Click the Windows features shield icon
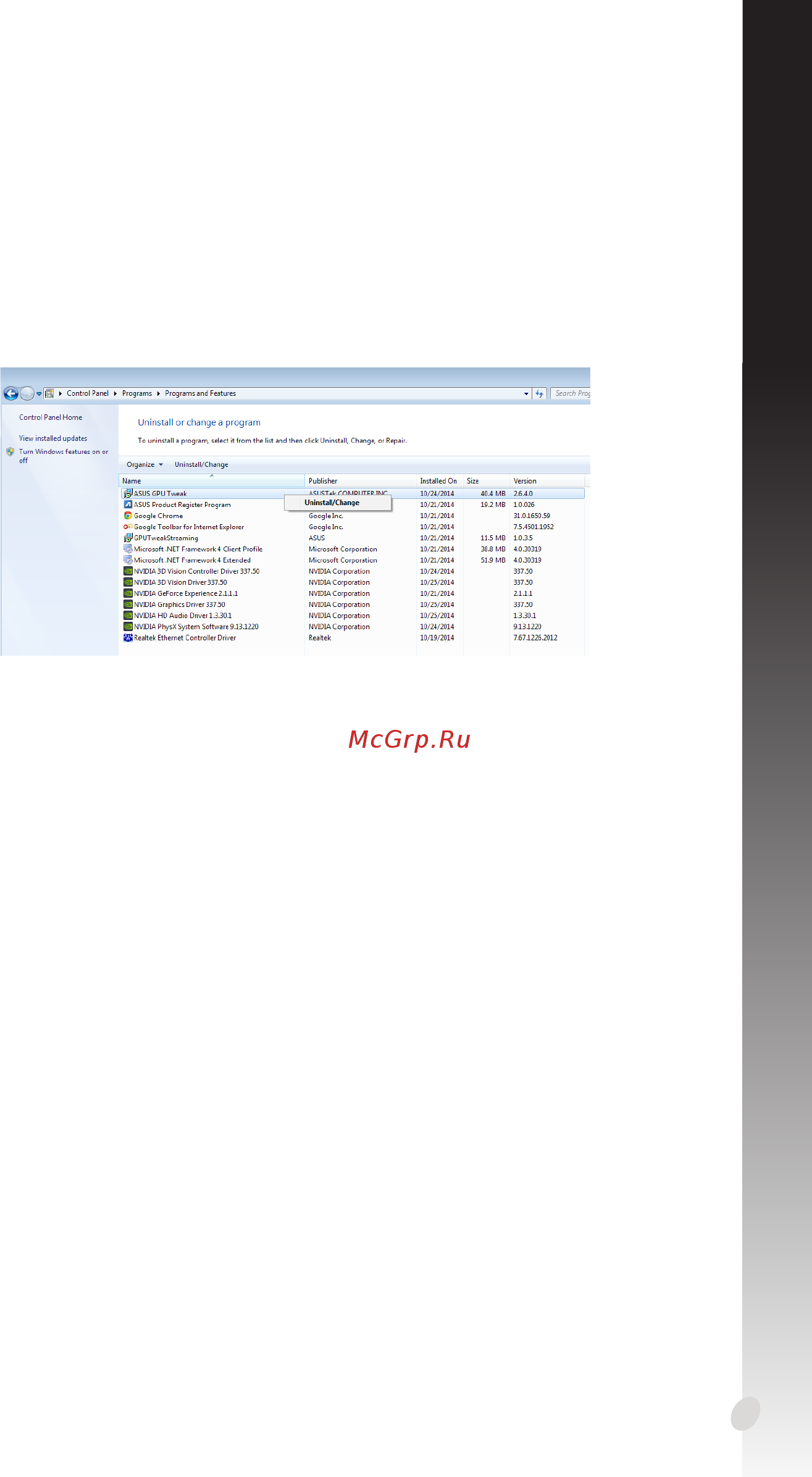The height and width of the screenshot is (1477, 812). [x=10, y=452]
